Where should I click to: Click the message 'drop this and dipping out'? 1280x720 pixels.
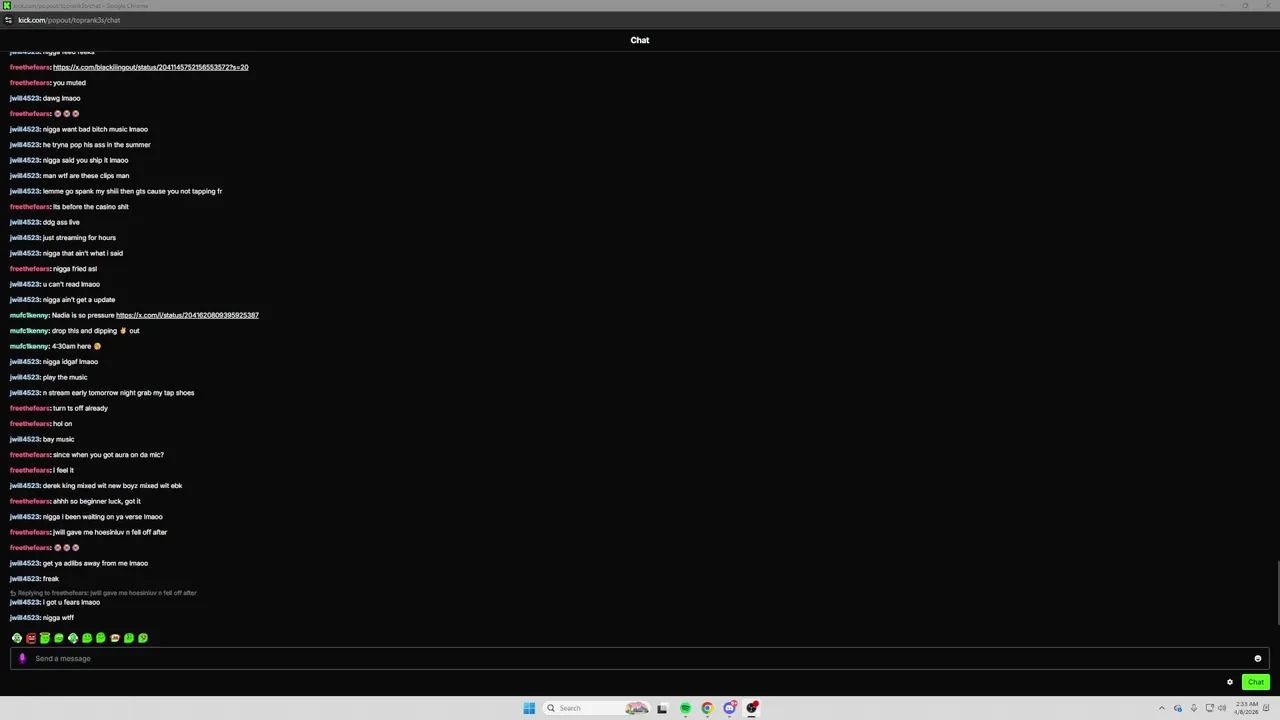point(96,331)
